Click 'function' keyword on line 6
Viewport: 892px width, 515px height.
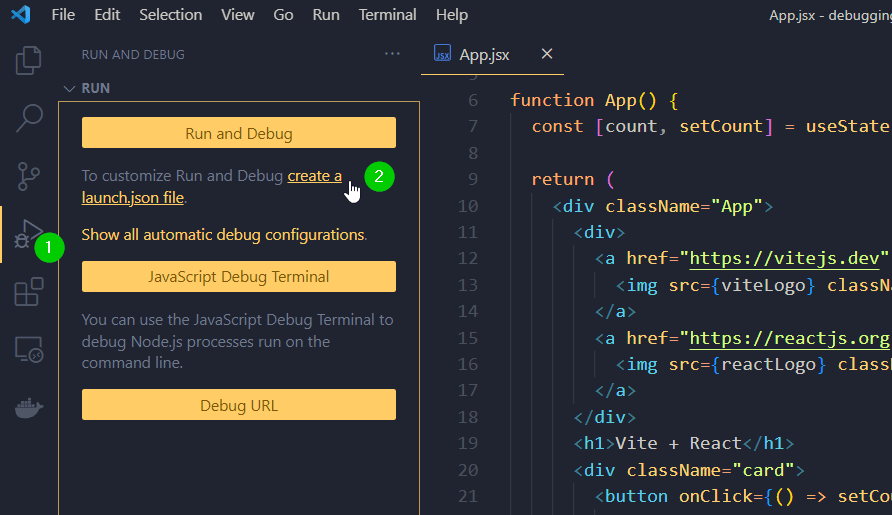(552, 100)
